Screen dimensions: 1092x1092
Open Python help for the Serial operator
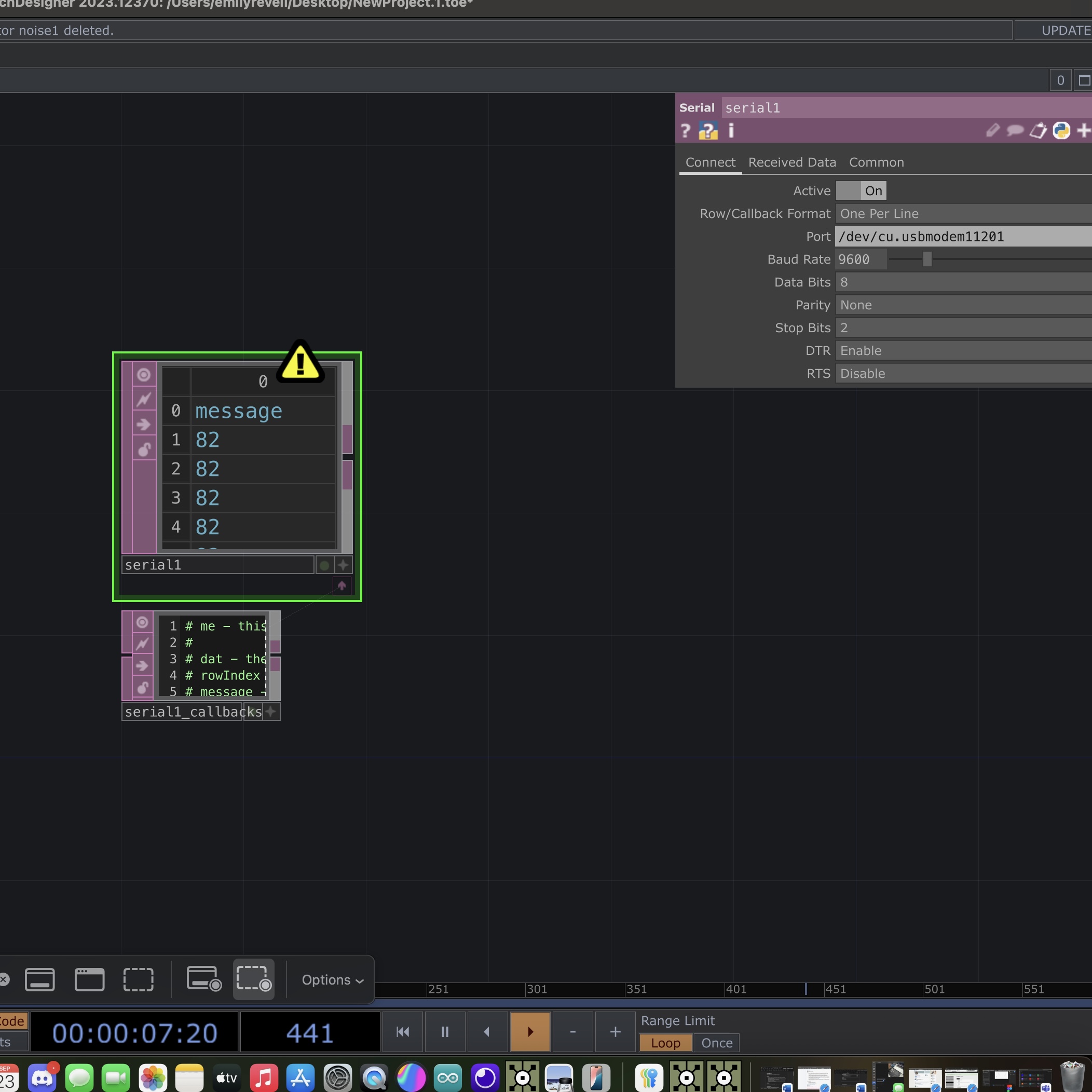708,131
